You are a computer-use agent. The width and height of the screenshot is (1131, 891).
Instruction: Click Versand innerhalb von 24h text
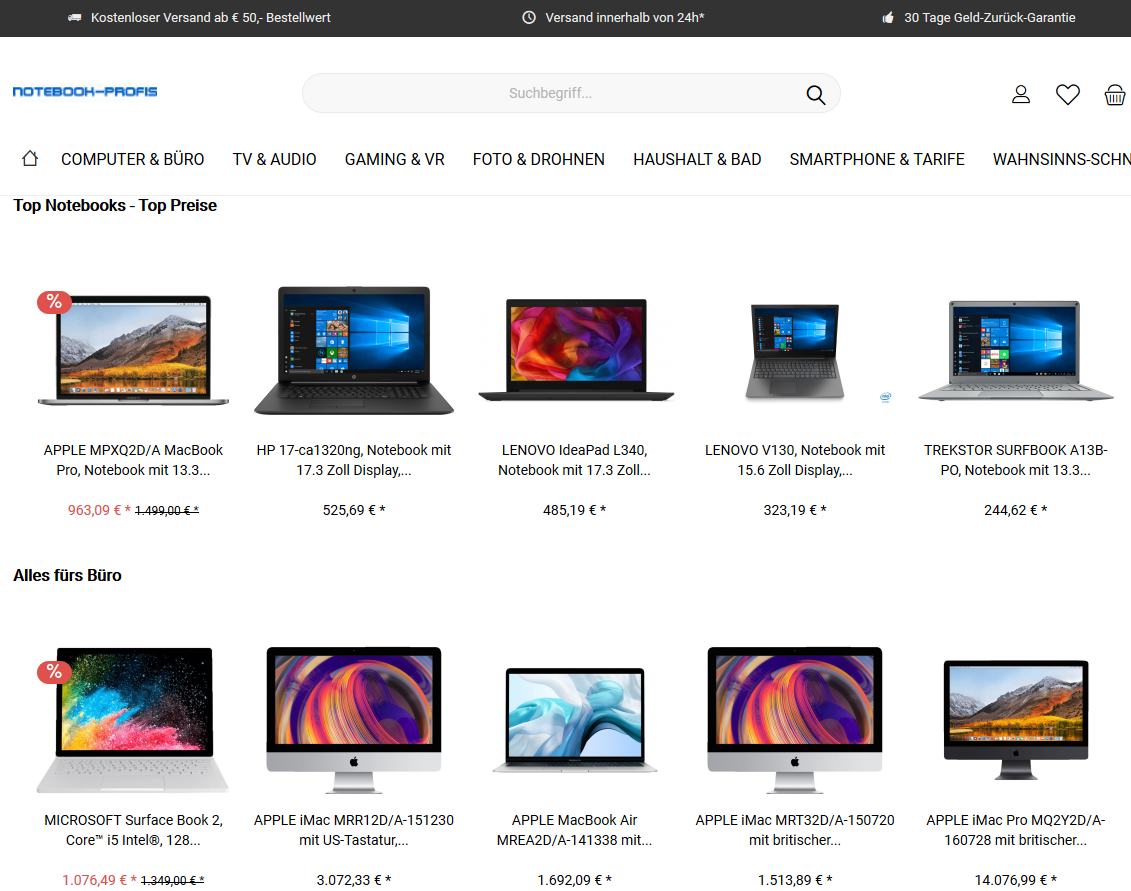point(625,17)
